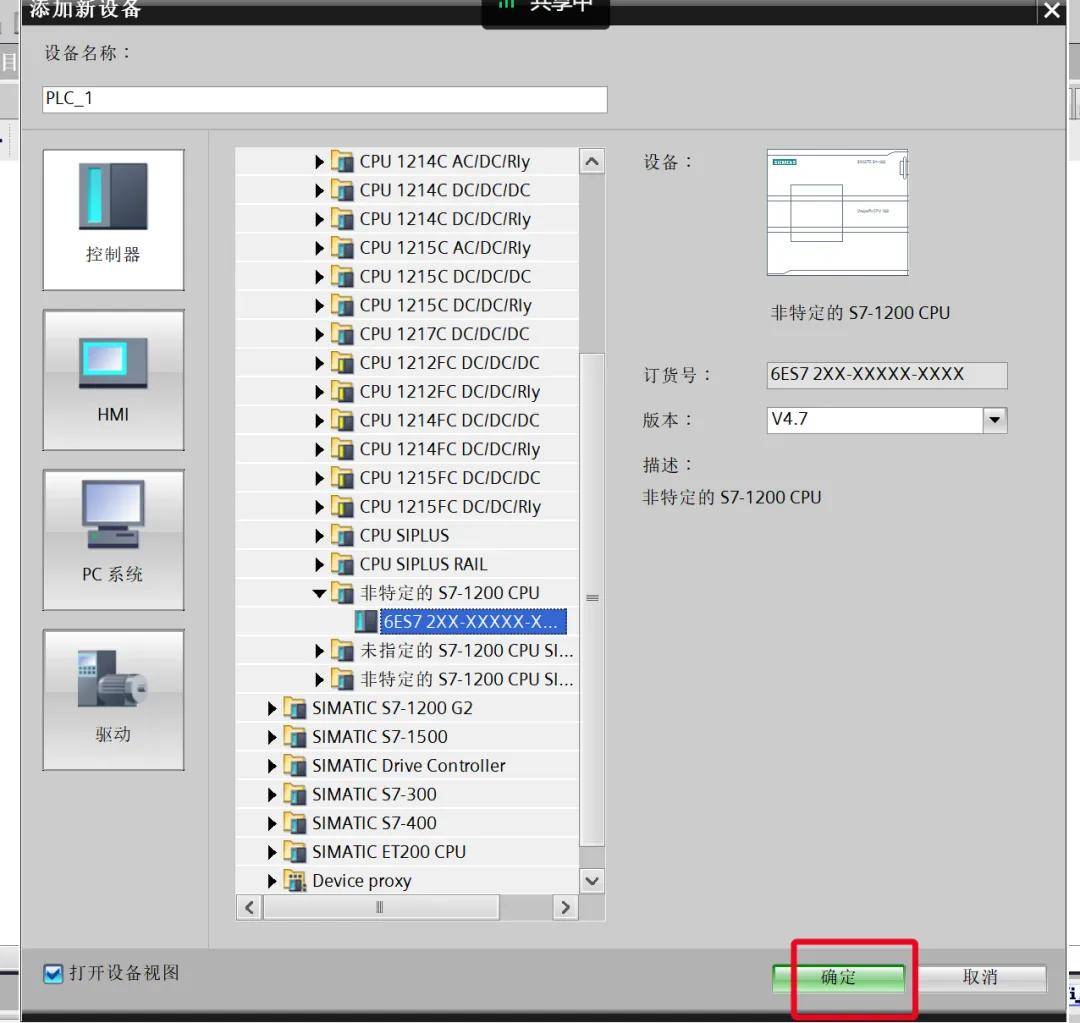Select the CPU 1214FC DC/DC/Rly row
The image size is (1080, 1023).
click(407, 449)
